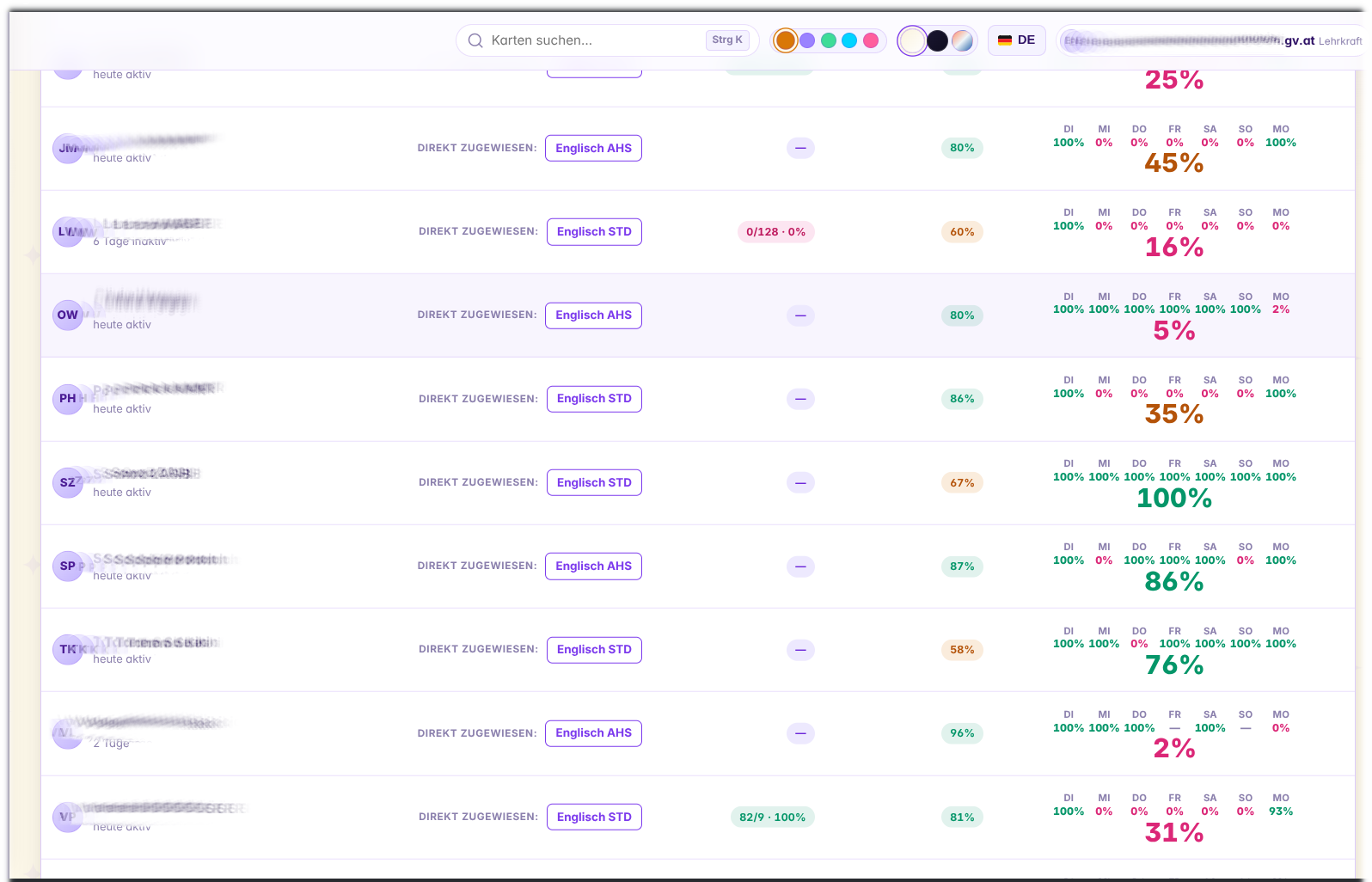This screenshot has height=882, width=1372.
Task: Open the DE language selector
Action: point(1016,40)
